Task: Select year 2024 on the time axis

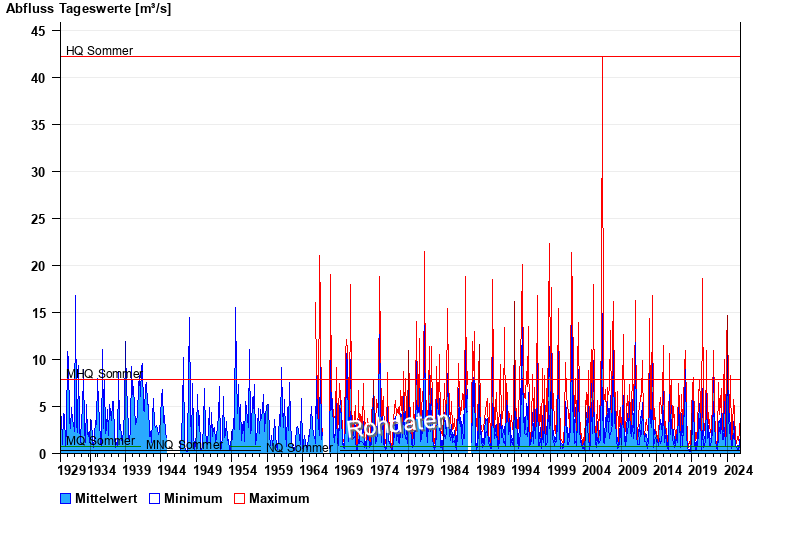Action: coord(738,469)
